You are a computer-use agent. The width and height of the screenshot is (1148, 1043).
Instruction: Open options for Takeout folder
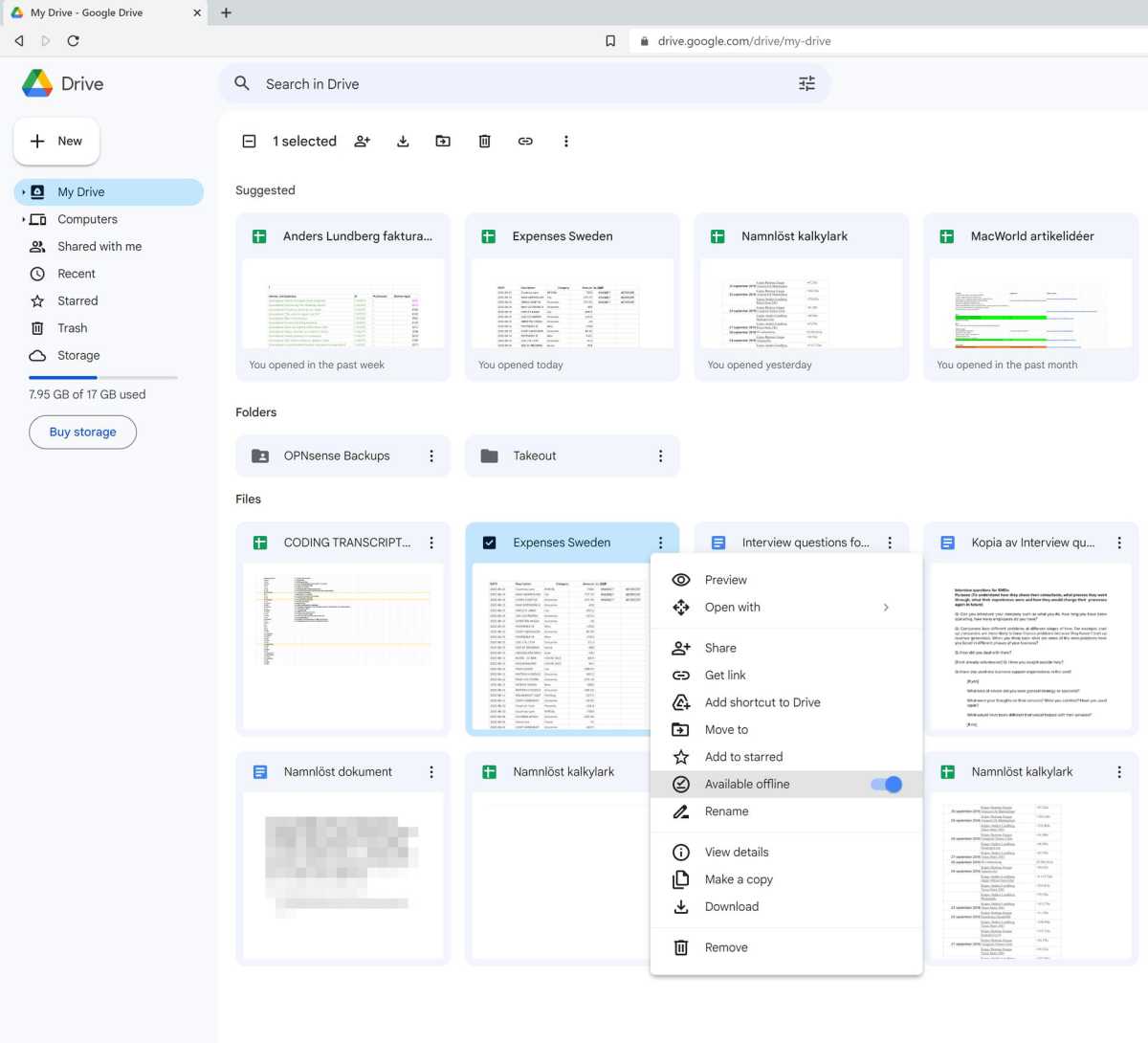[x=660, y=456]
